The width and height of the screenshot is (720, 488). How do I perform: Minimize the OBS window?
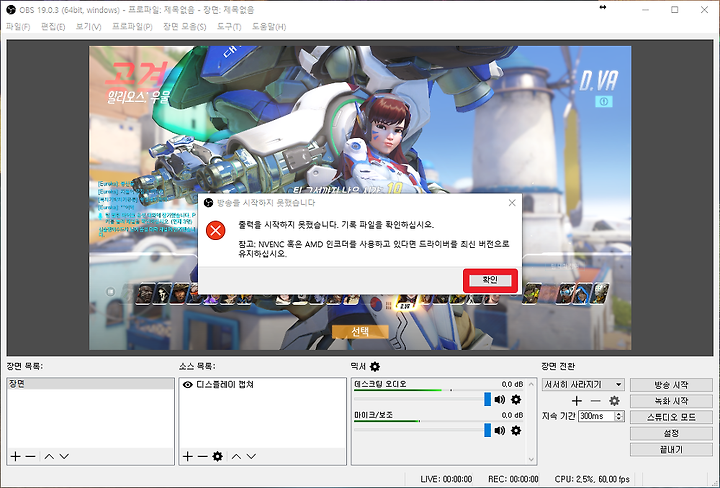coord(645,10)
